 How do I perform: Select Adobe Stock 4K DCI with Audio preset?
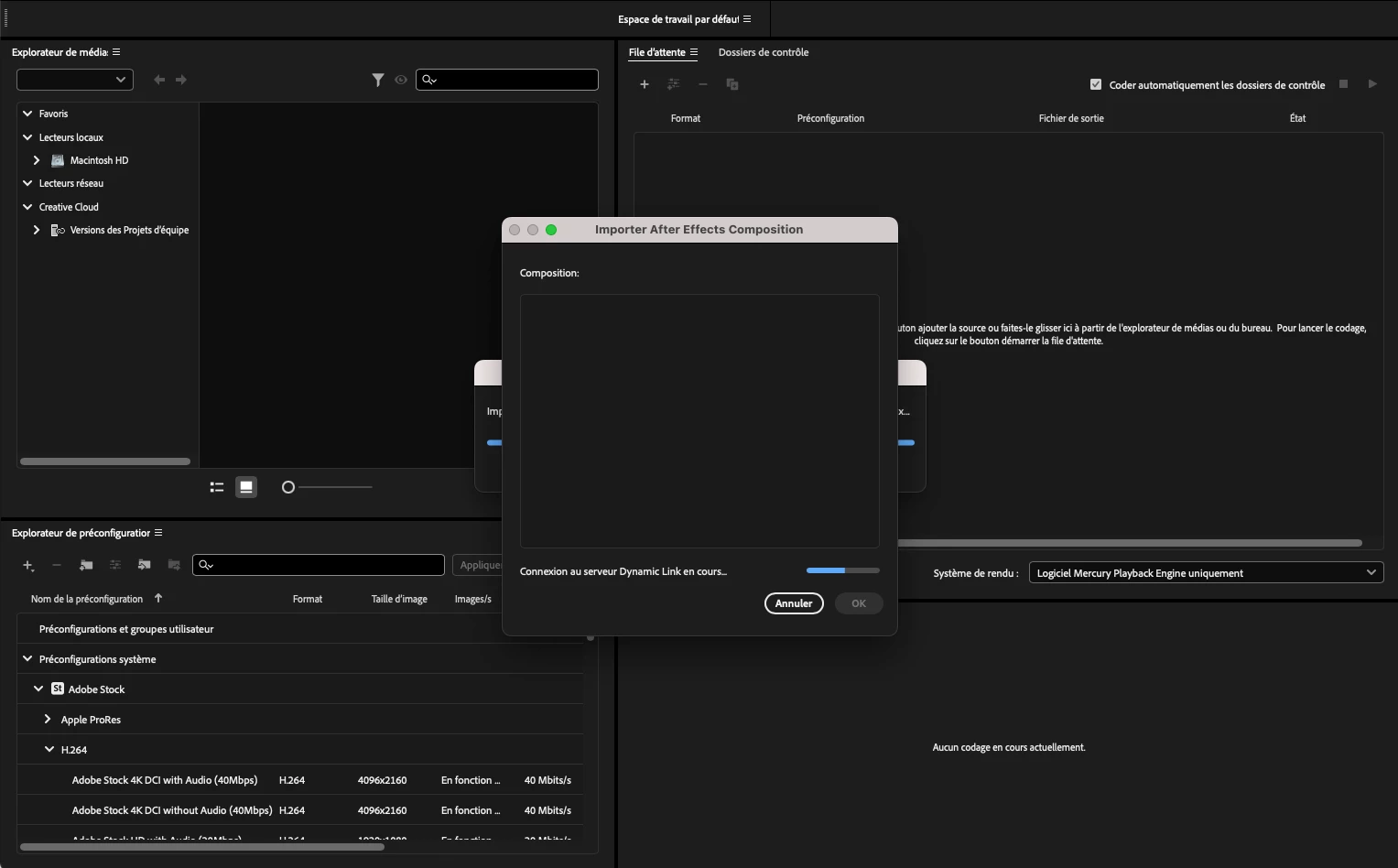pos(299,780)
